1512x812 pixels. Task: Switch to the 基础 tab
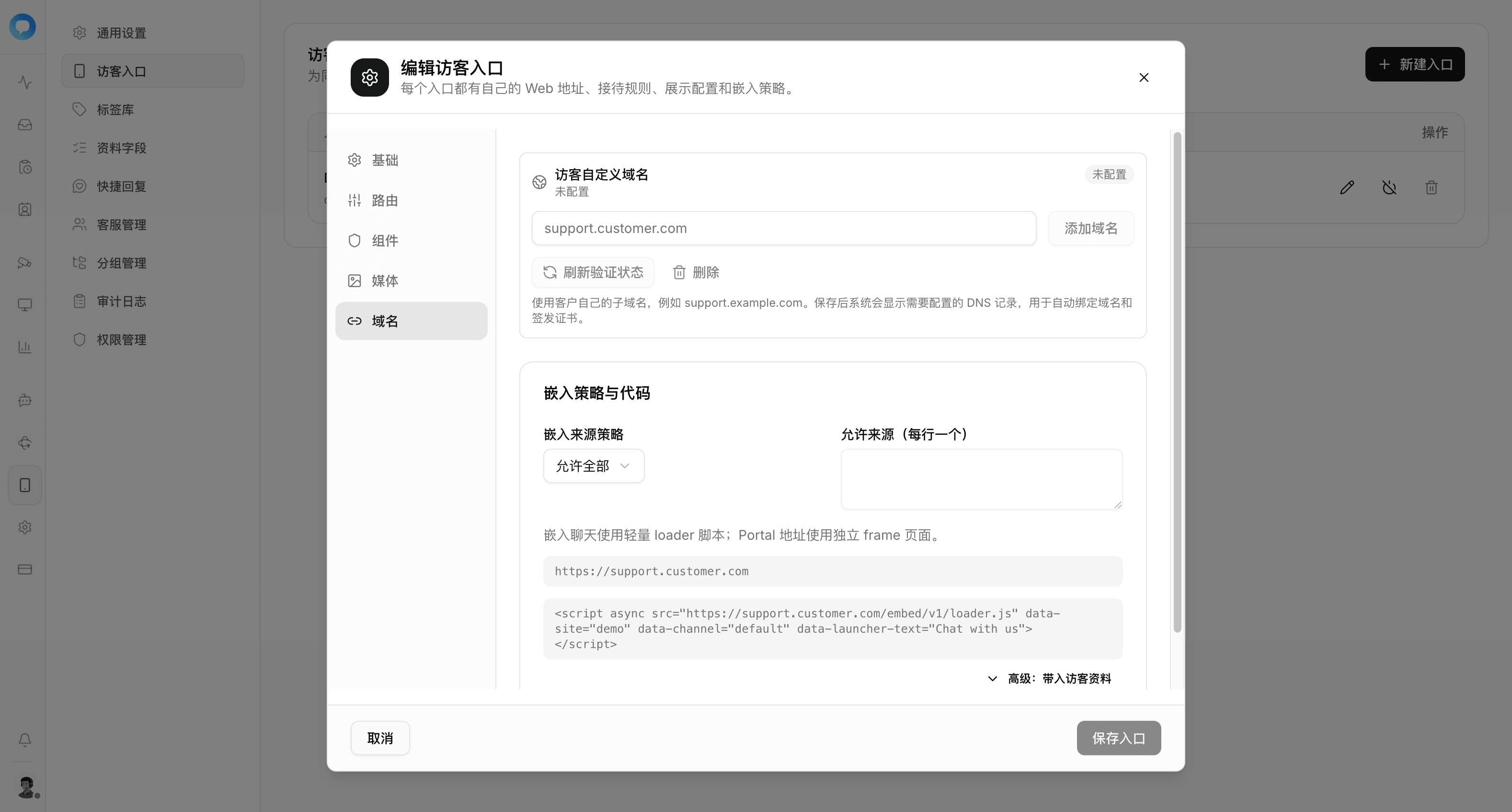tap(412, 160)
